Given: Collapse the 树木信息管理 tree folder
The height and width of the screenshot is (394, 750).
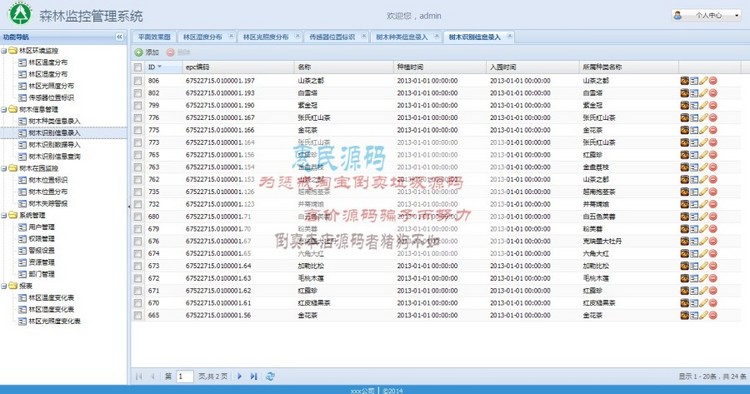Looking at the screenshot, I should click(4, 109).
